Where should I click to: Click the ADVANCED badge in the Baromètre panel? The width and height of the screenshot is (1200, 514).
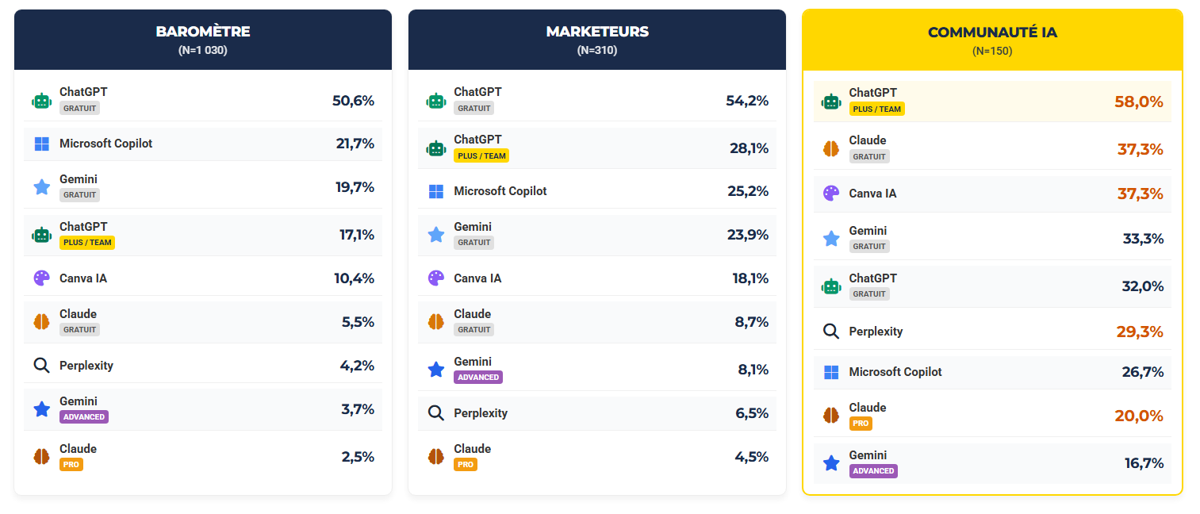tap(83, 417)
